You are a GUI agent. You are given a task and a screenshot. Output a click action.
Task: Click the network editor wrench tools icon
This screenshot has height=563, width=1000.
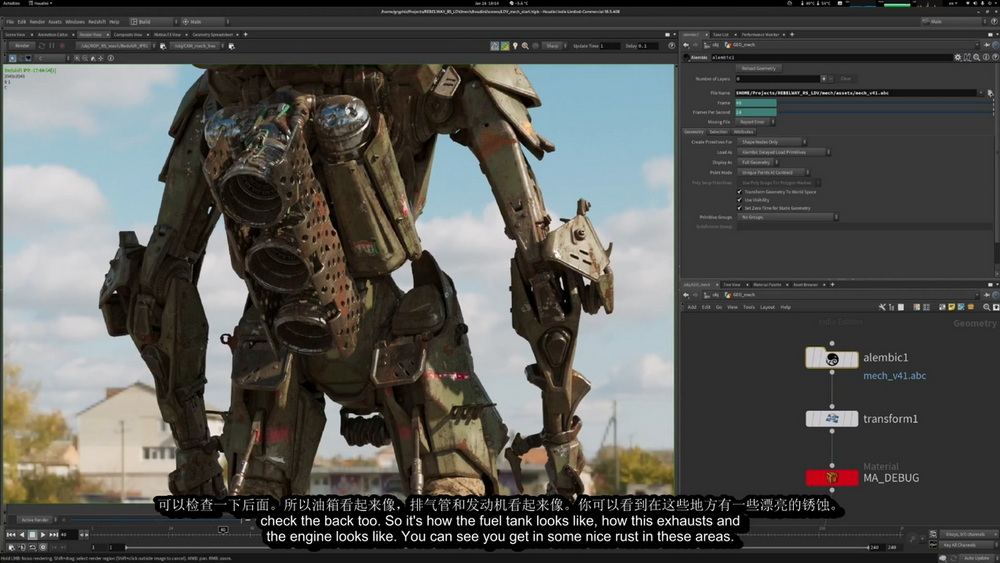tap(882, 307)
